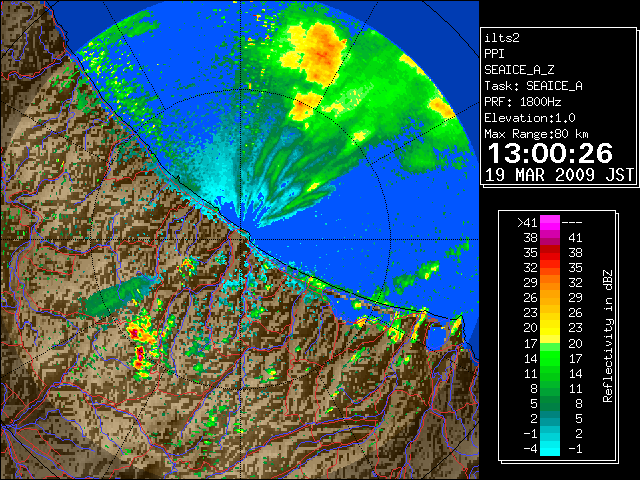Click the date '19 MAR 2009 JST'
Image resolution: width=640 pixels, height=480 pixels.
[x=559, y=175]
